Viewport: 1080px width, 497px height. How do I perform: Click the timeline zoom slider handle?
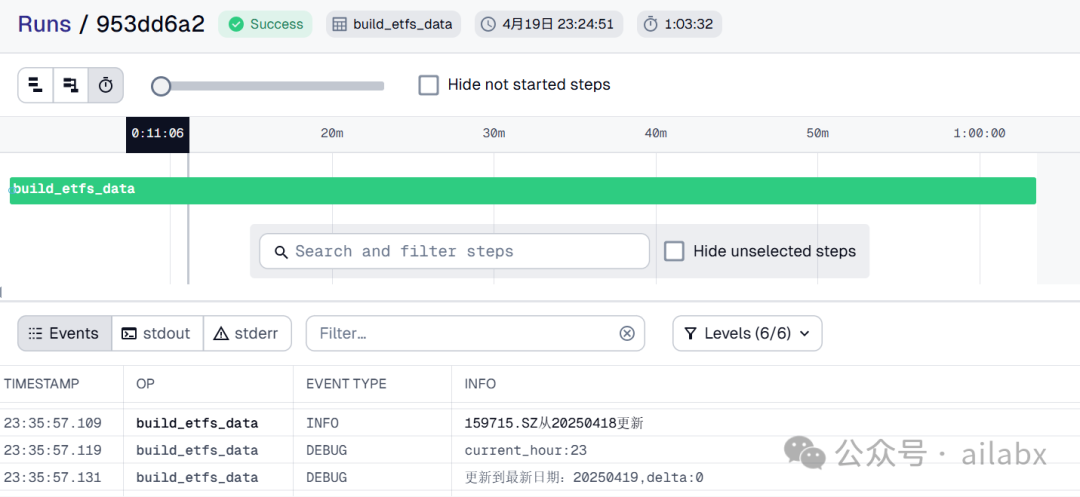coord(161,86)
